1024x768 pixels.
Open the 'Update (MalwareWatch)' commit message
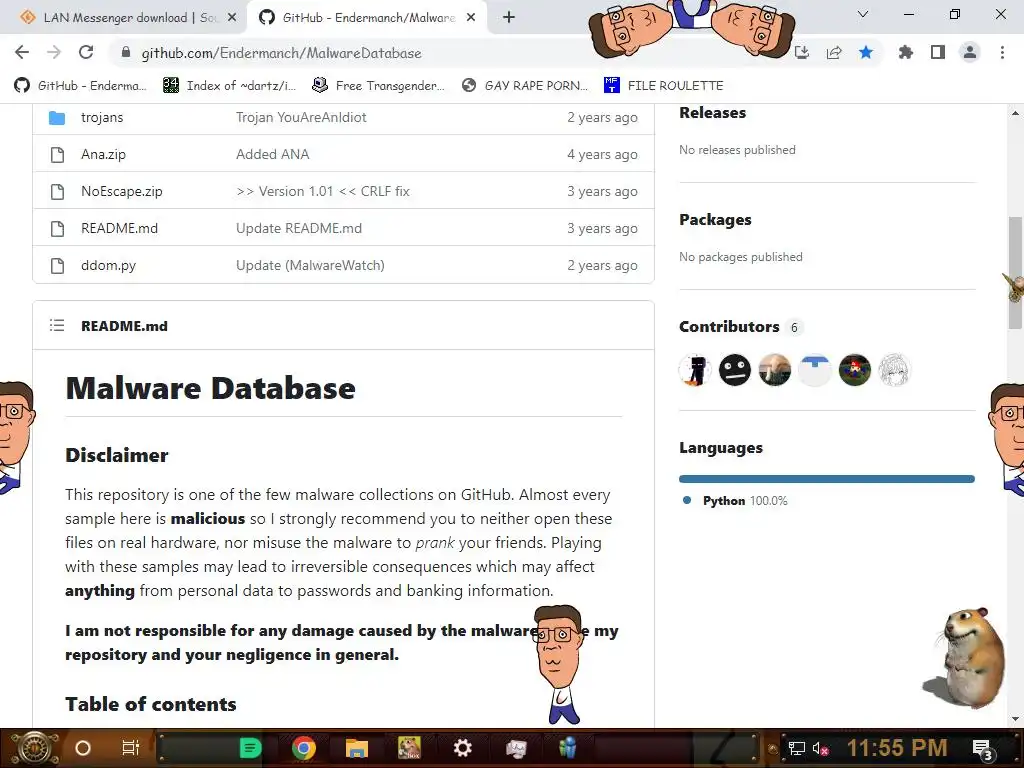point(310,266)
